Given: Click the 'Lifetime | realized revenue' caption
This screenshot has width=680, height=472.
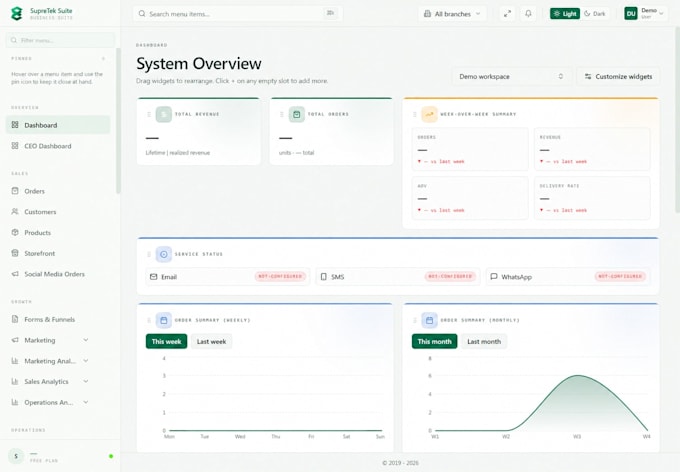Looking at the screenshot, I should point(178,153).
